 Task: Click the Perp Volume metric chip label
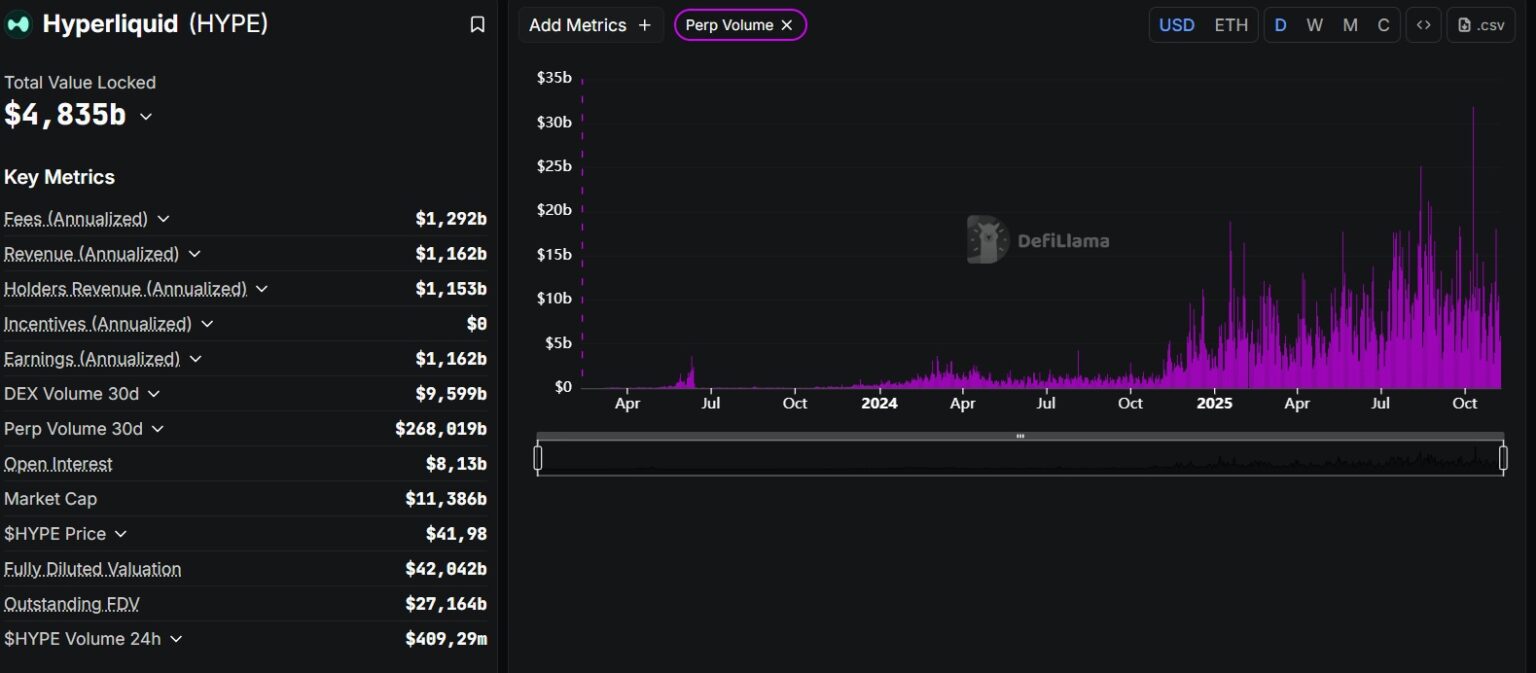click(729, 25)
